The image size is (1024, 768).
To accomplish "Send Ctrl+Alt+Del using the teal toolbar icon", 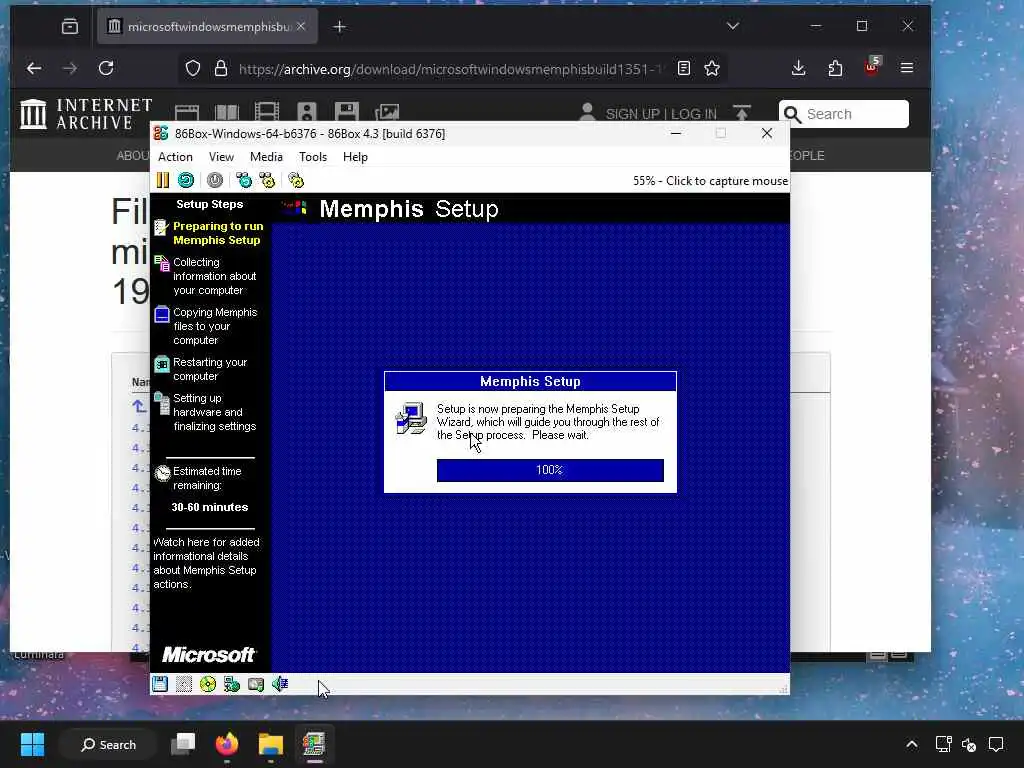I will 244,180.
